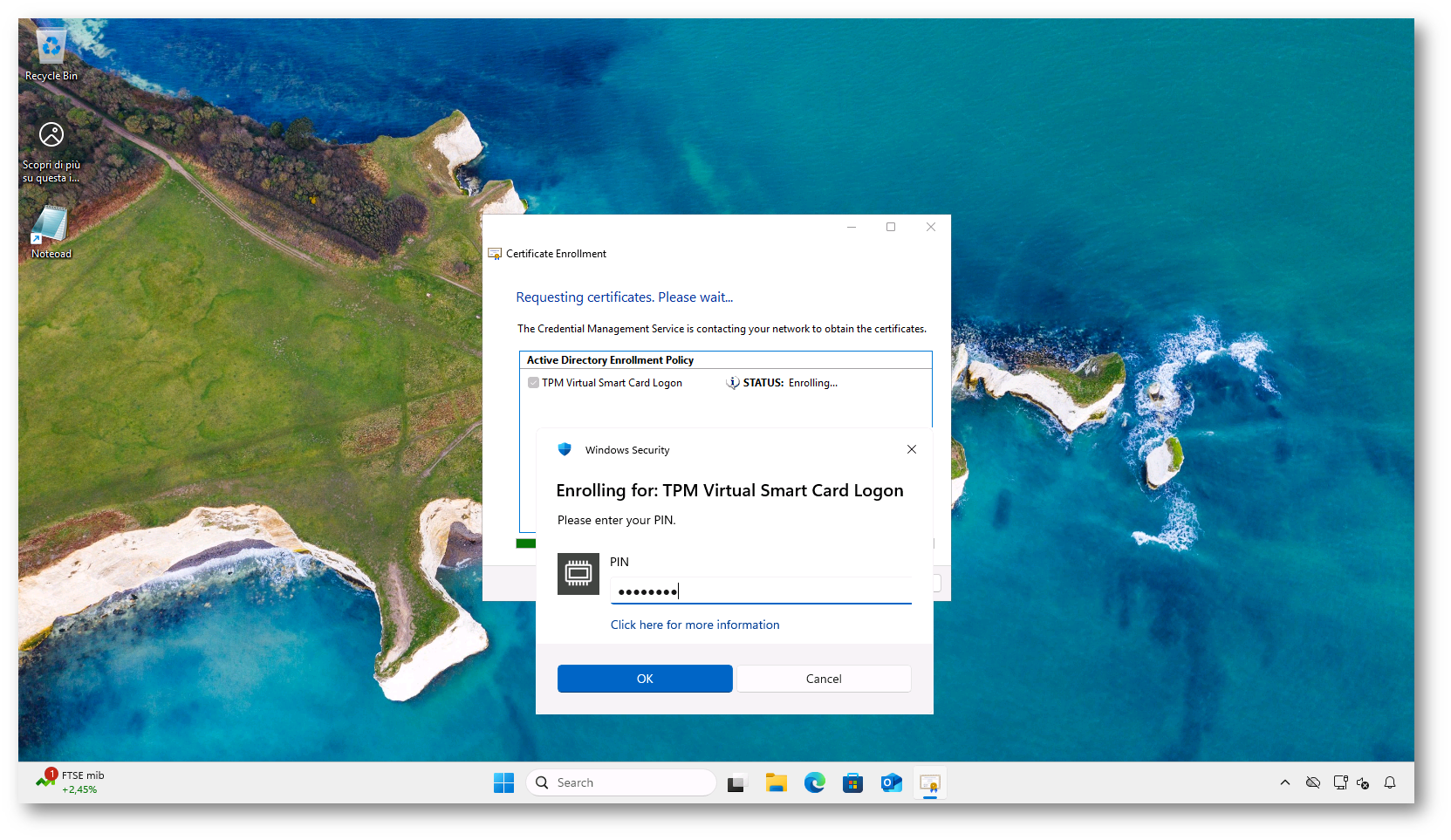
Task: Open Microsoft Store from the taskbar
Action: tap(853, 783)
